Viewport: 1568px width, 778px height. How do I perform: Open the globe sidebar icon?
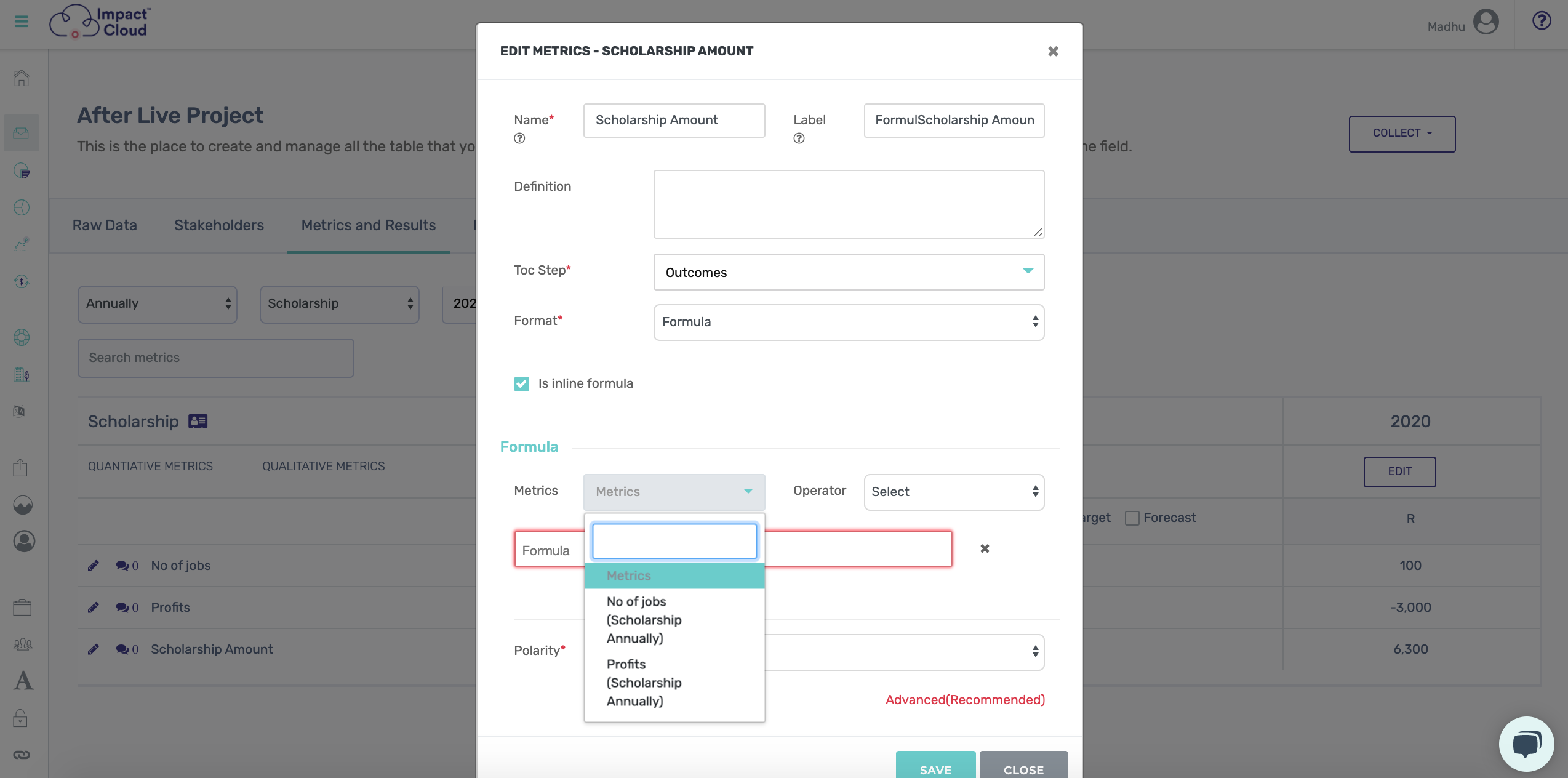point(22,337)
